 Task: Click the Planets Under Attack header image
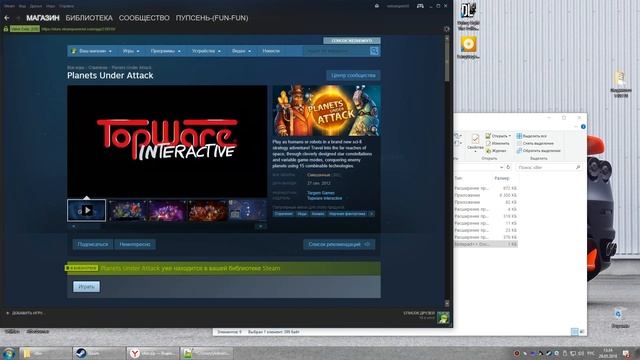tap(327, 110)
